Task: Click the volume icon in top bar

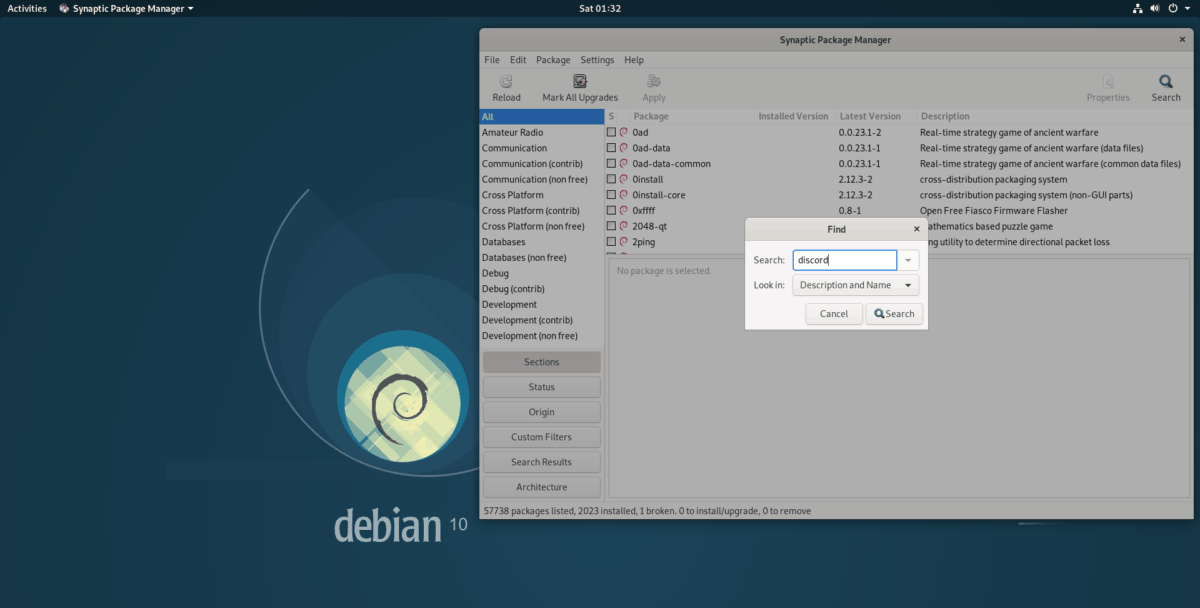Action: click(1155, 8)
